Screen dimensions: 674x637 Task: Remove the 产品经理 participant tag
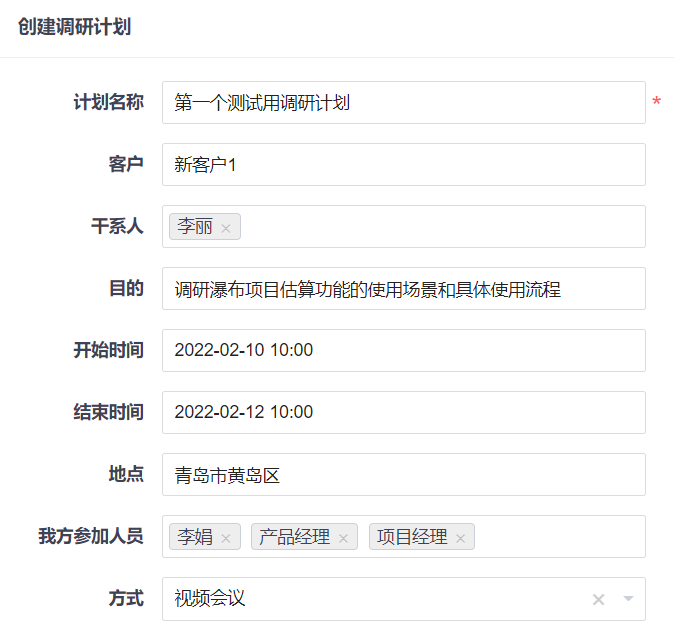tap(343, 538)
